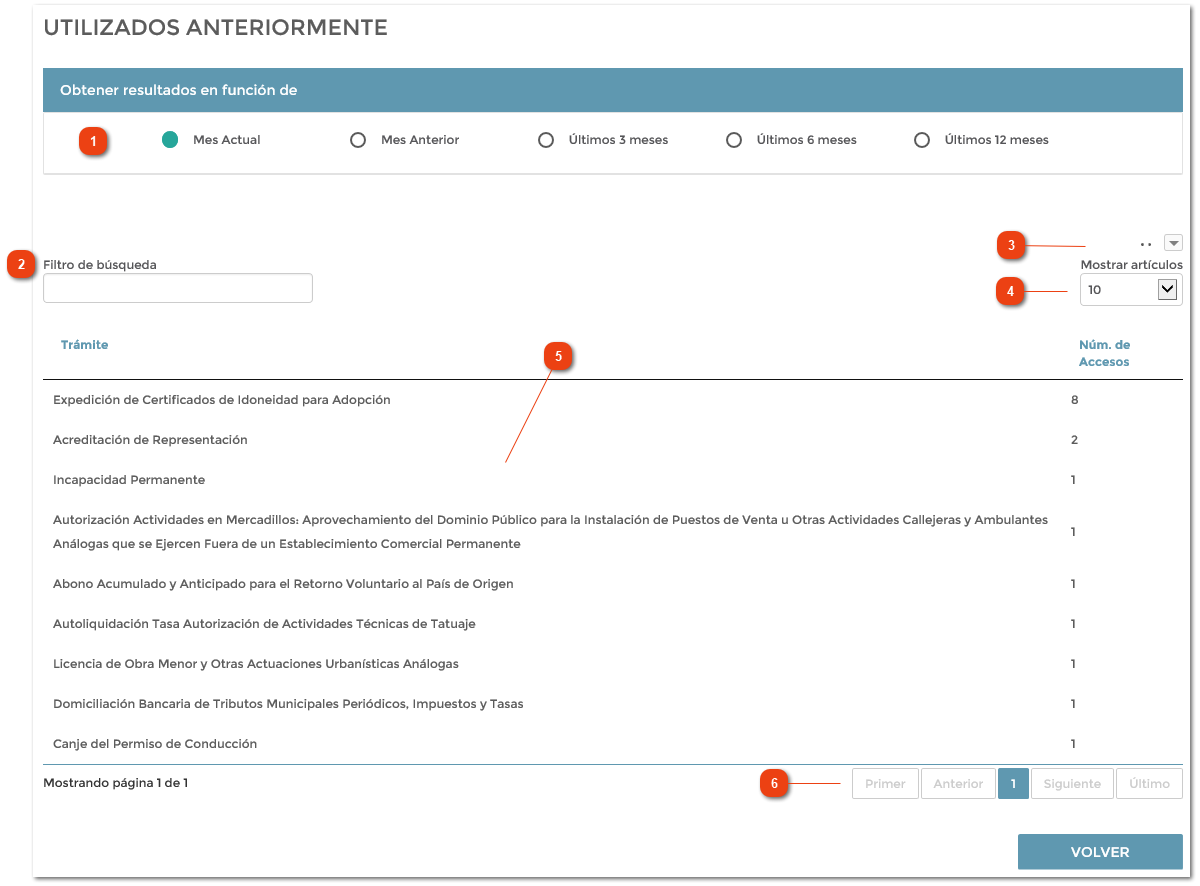Click the "Anterior" pagination button
The height and width of the screenshot is (886, 1200).
957,783
